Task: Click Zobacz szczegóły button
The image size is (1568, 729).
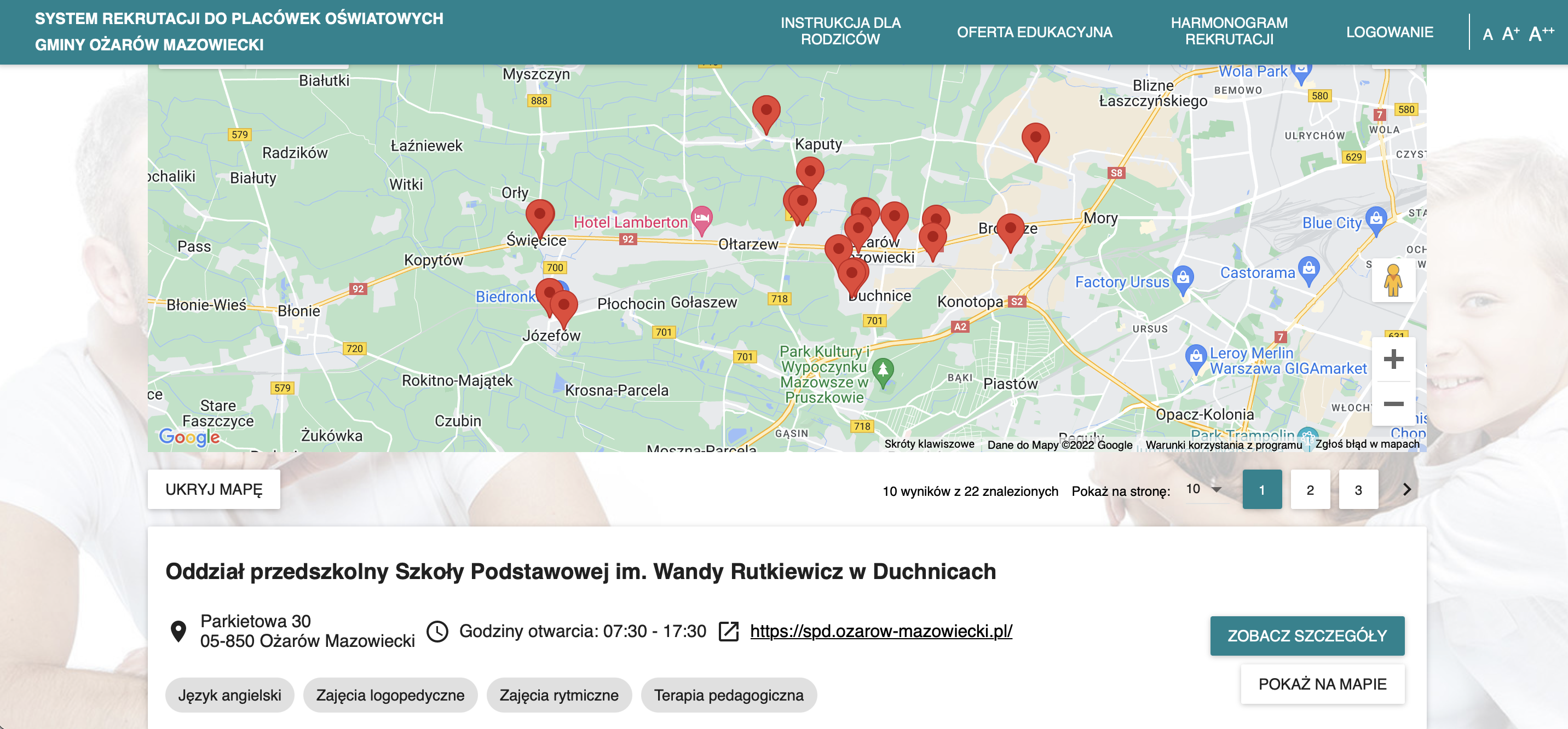Action: (1307, 635)
